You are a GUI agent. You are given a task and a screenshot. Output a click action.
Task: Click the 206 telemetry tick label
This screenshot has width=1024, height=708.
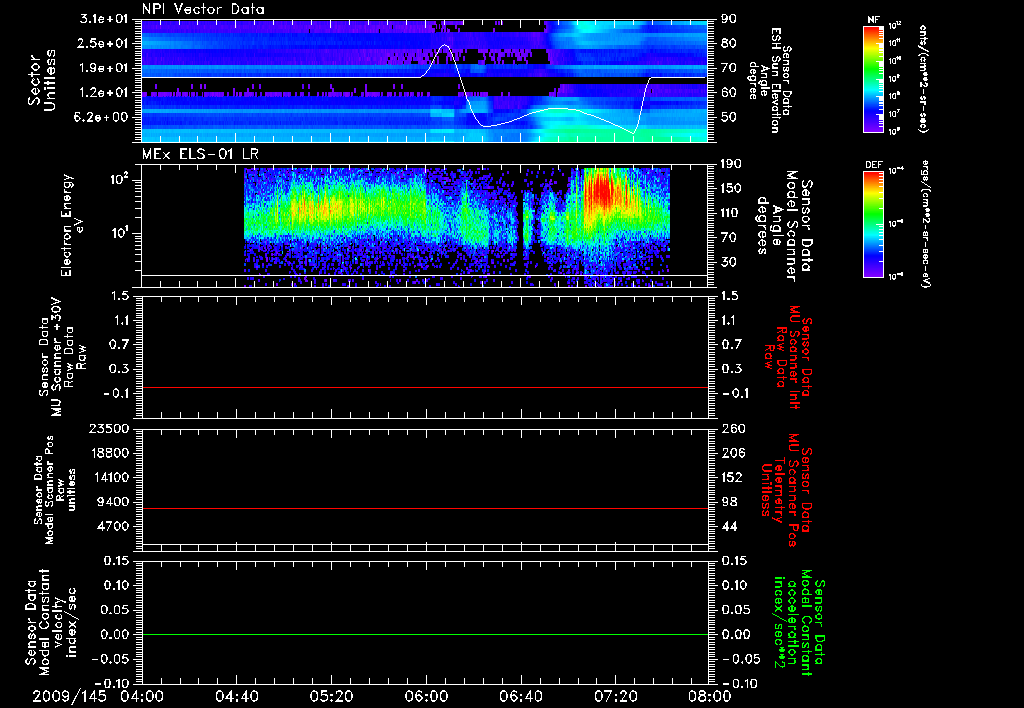(731, 453)
